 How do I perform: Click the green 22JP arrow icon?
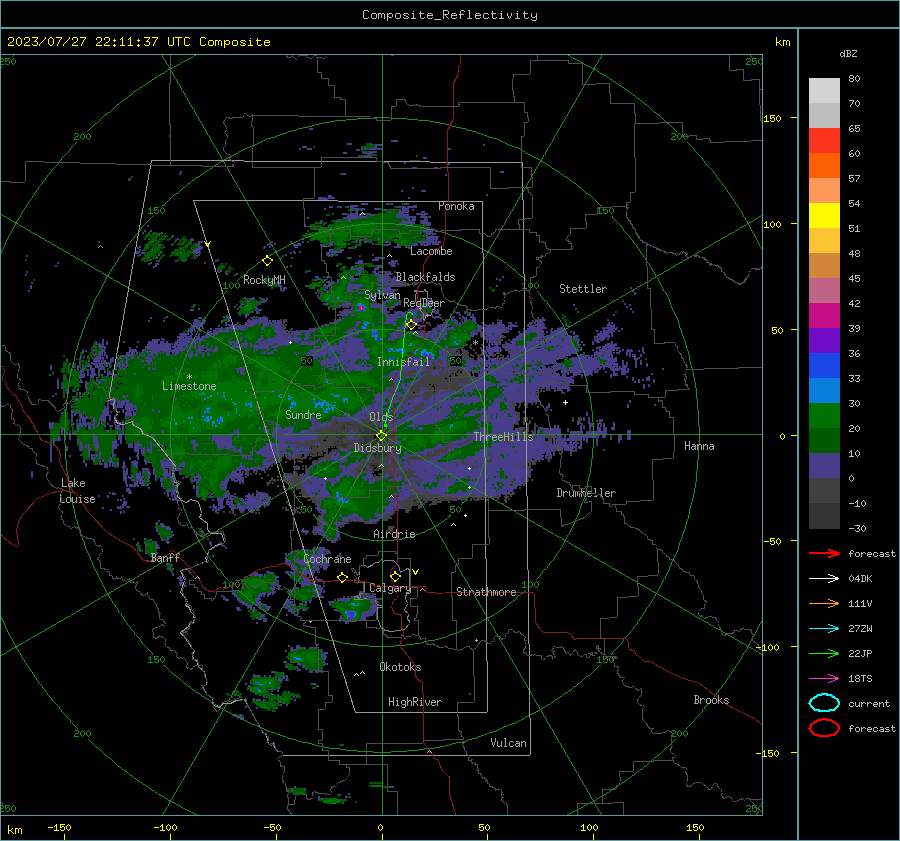[824, 653]
